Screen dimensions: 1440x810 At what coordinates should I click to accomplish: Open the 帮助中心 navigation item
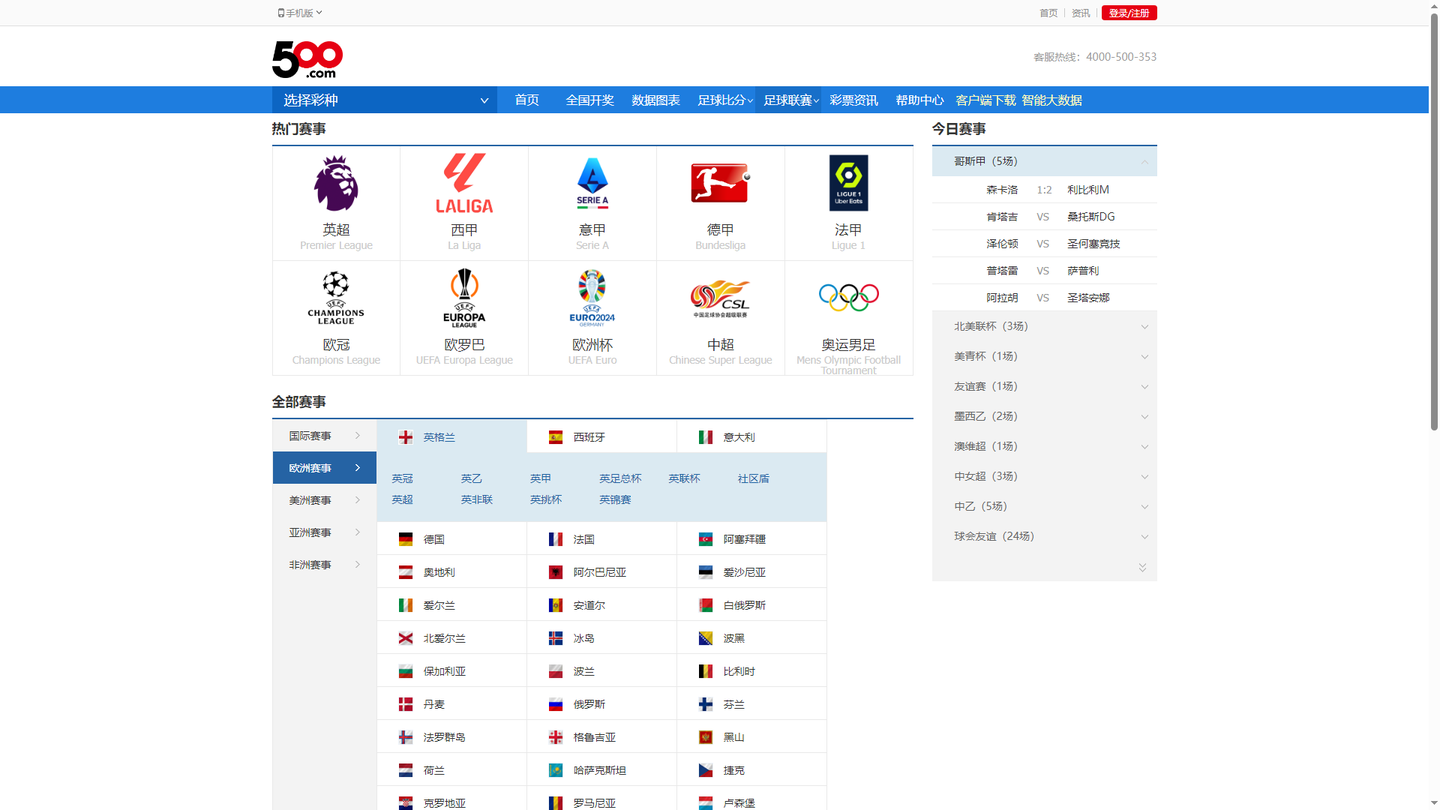pyautogui.click(x=919, y=100)
